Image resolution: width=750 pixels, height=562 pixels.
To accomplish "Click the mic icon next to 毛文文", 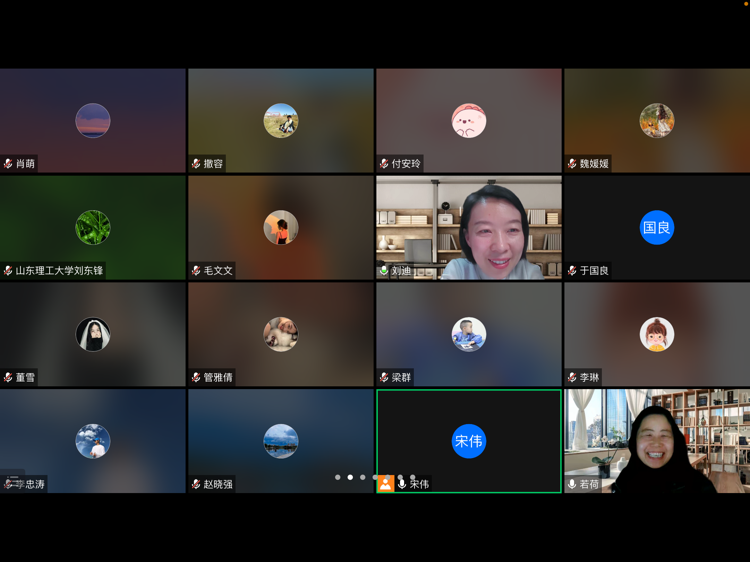I will tap(196, 271).
